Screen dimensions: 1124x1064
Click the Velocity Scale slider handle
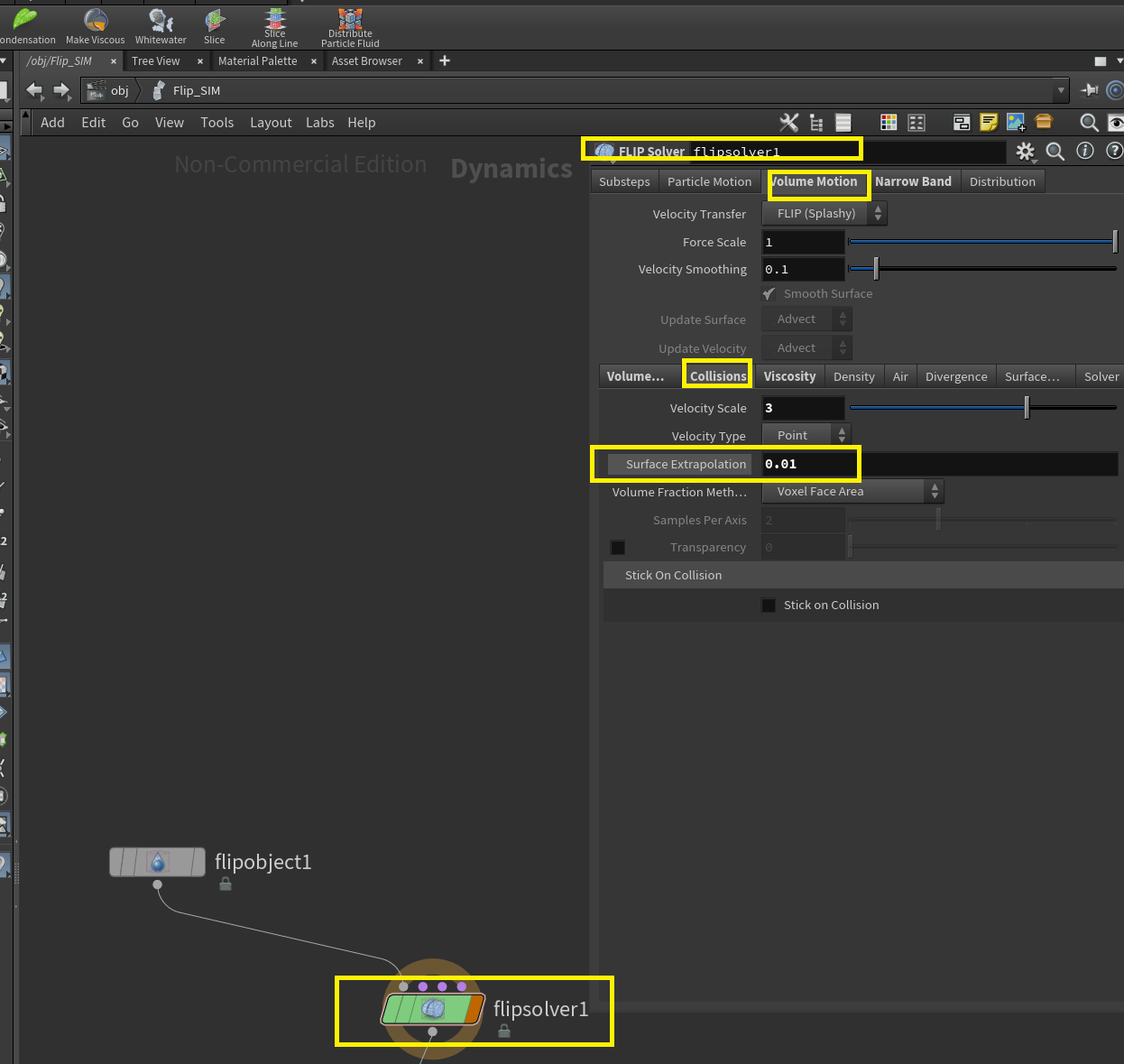pos(1027,408)
